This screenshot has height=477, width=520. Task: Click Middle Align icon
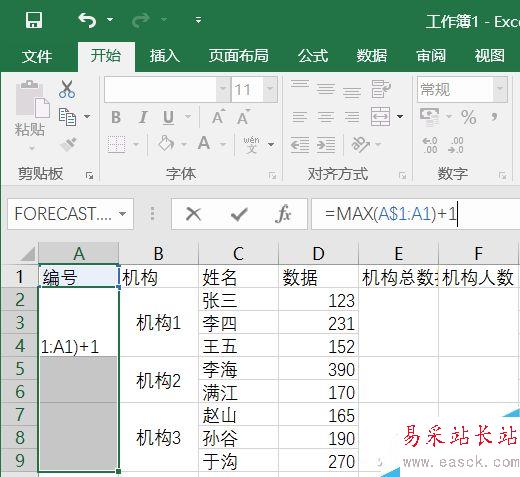[x=326, y=89]
